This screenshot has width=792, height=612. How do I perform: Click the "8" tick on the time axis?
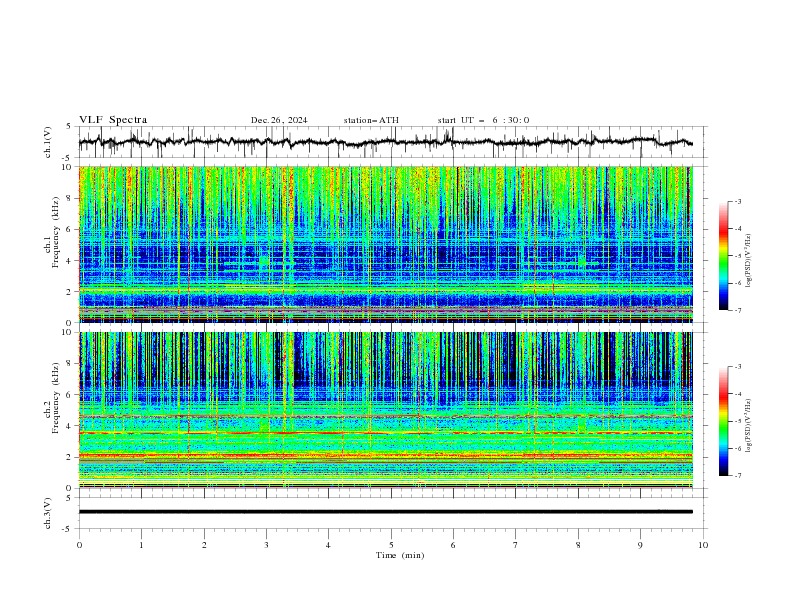(578, 545)
